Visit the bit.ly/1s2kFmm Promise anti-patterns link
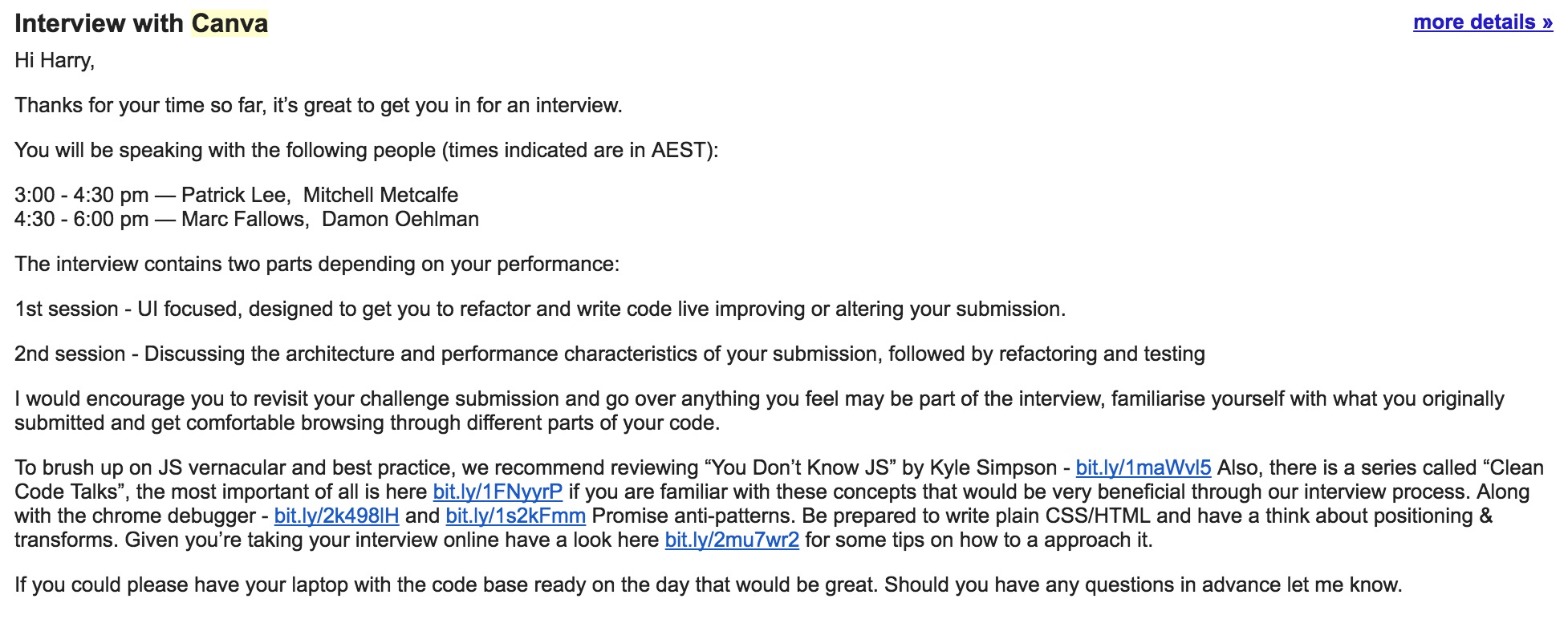Viewport: 1568px width, 619px height. click(x=515, y=516)
